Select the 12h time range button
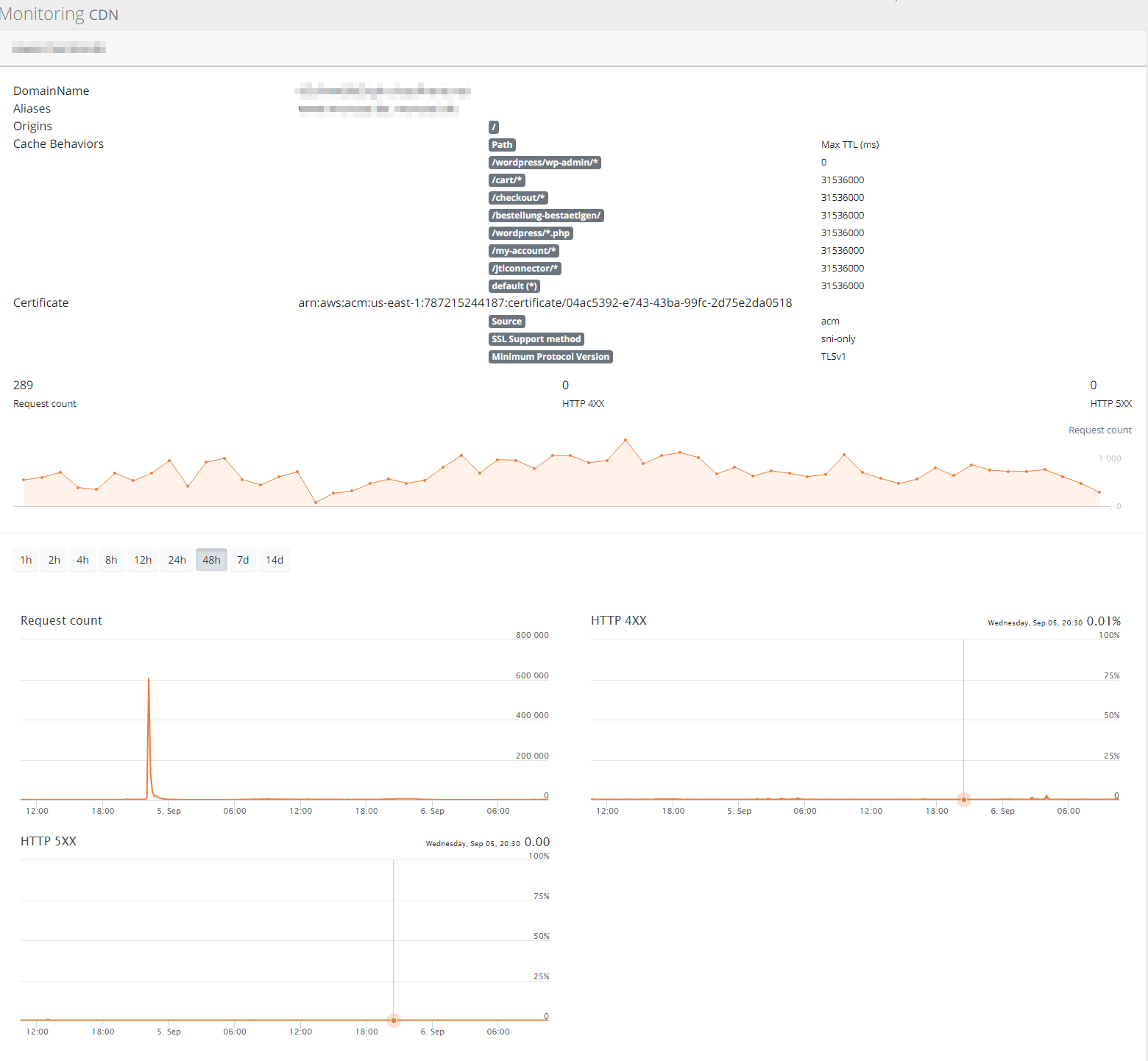1148x1061 pixels. point(143,560)
